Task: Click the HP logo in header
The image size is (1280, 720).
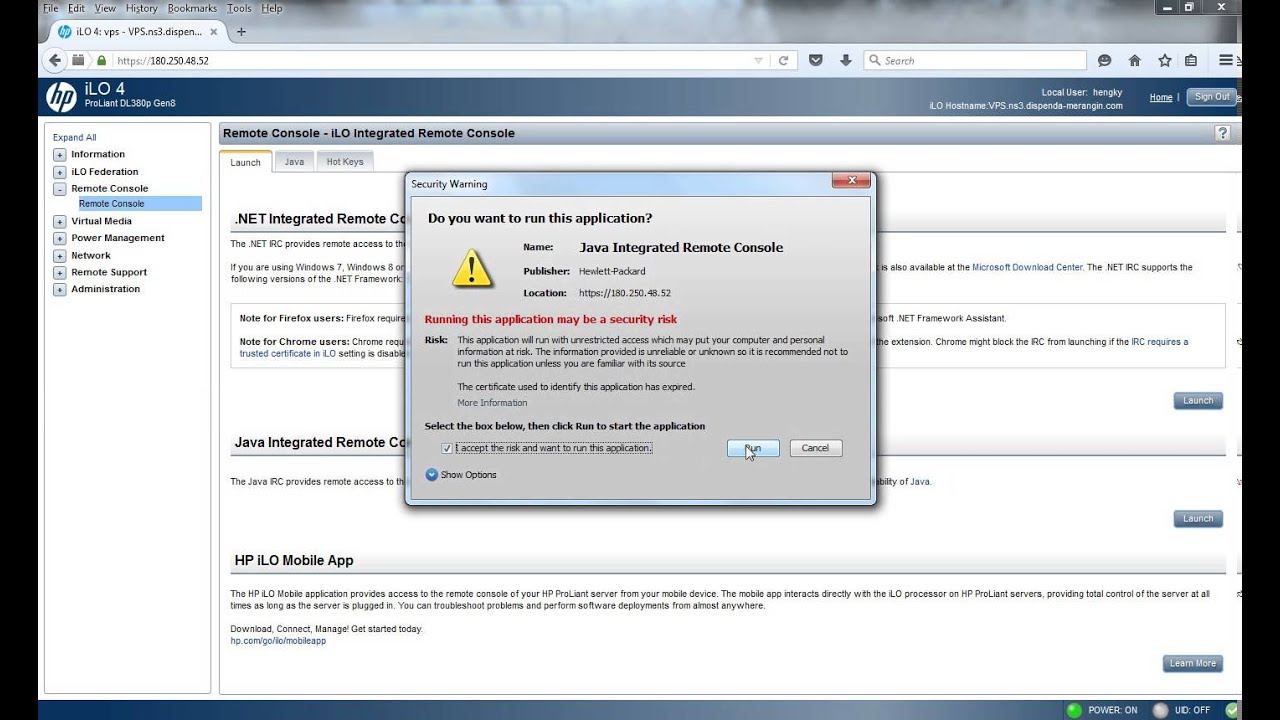Action: point(61,97)
